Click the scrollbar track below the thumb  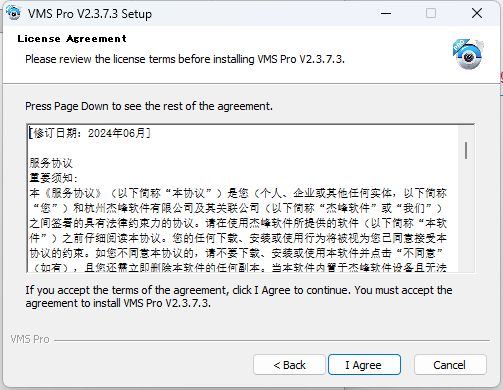click(466, 215)
